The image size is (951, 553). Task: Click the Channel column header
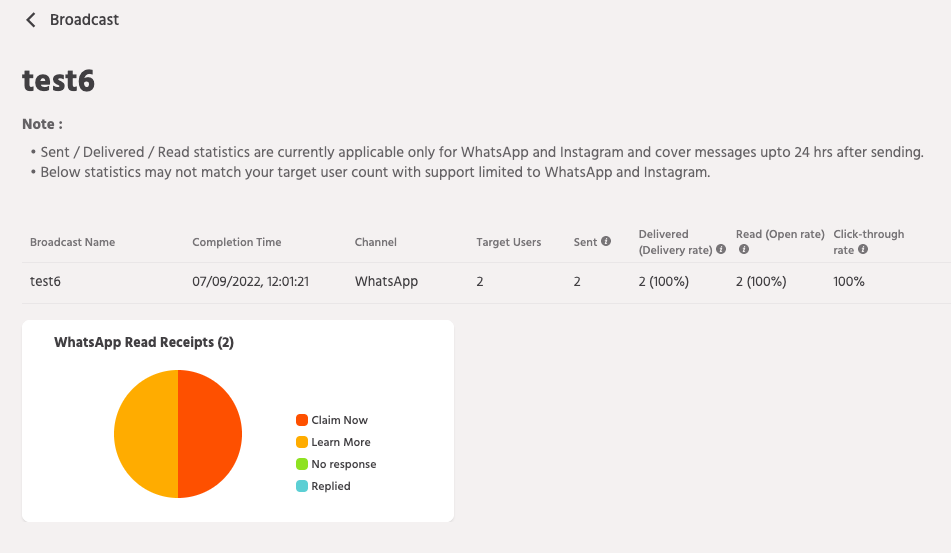[x=375, y=242]
